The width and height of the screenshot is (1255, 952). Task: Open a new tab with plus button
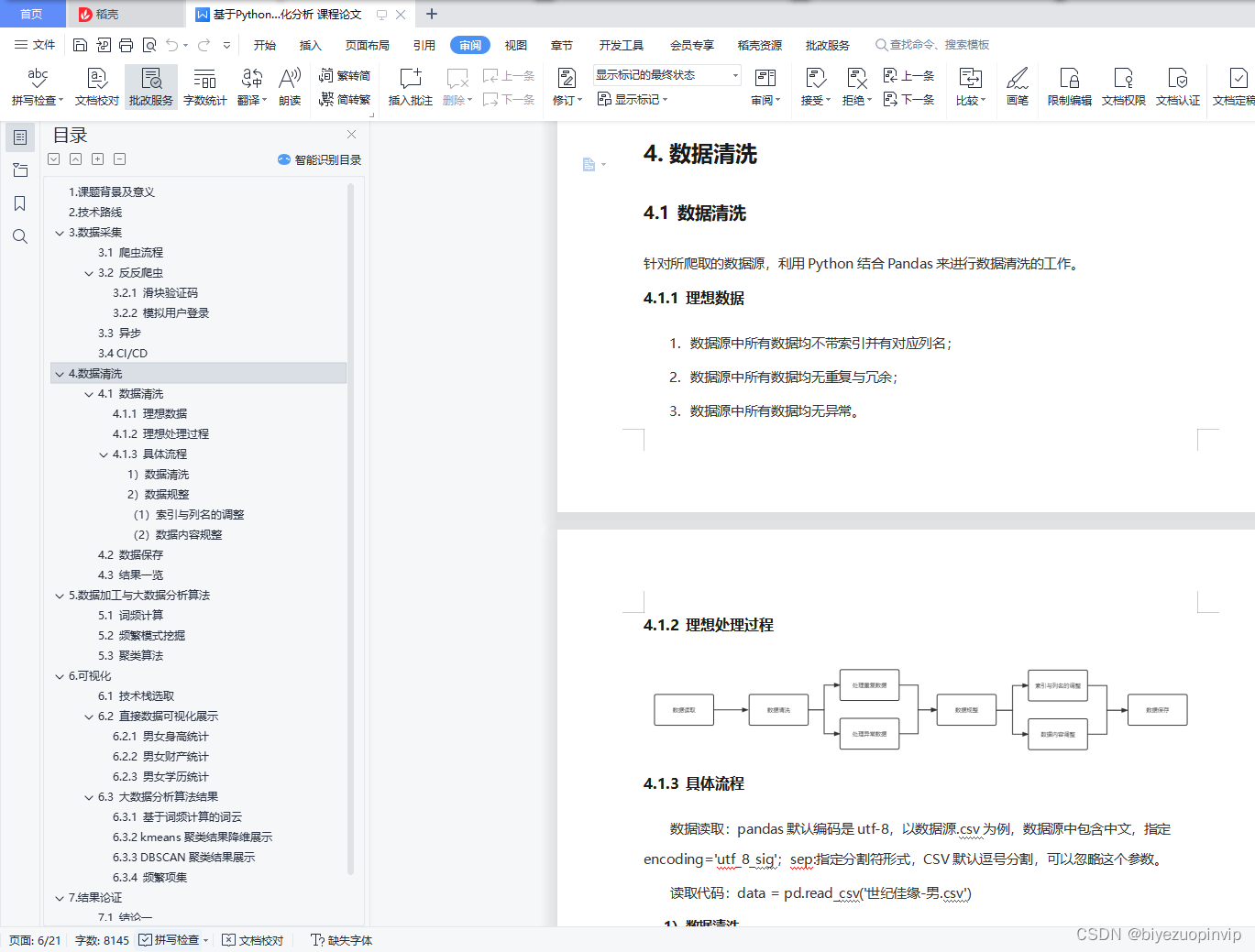432,14
